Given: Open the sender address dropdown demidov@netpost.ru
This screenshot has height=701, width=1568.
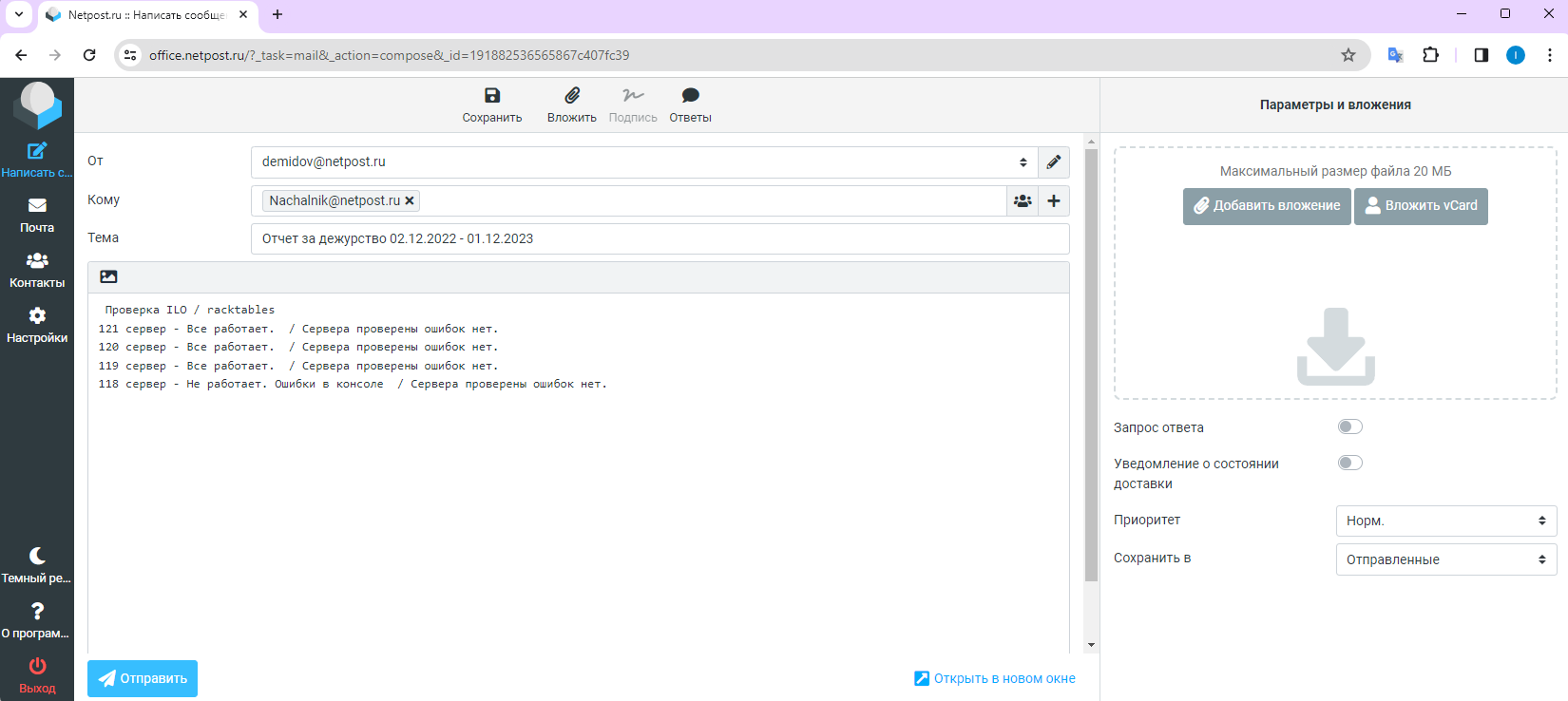Looking at the screenshot, I should point(643,162).
